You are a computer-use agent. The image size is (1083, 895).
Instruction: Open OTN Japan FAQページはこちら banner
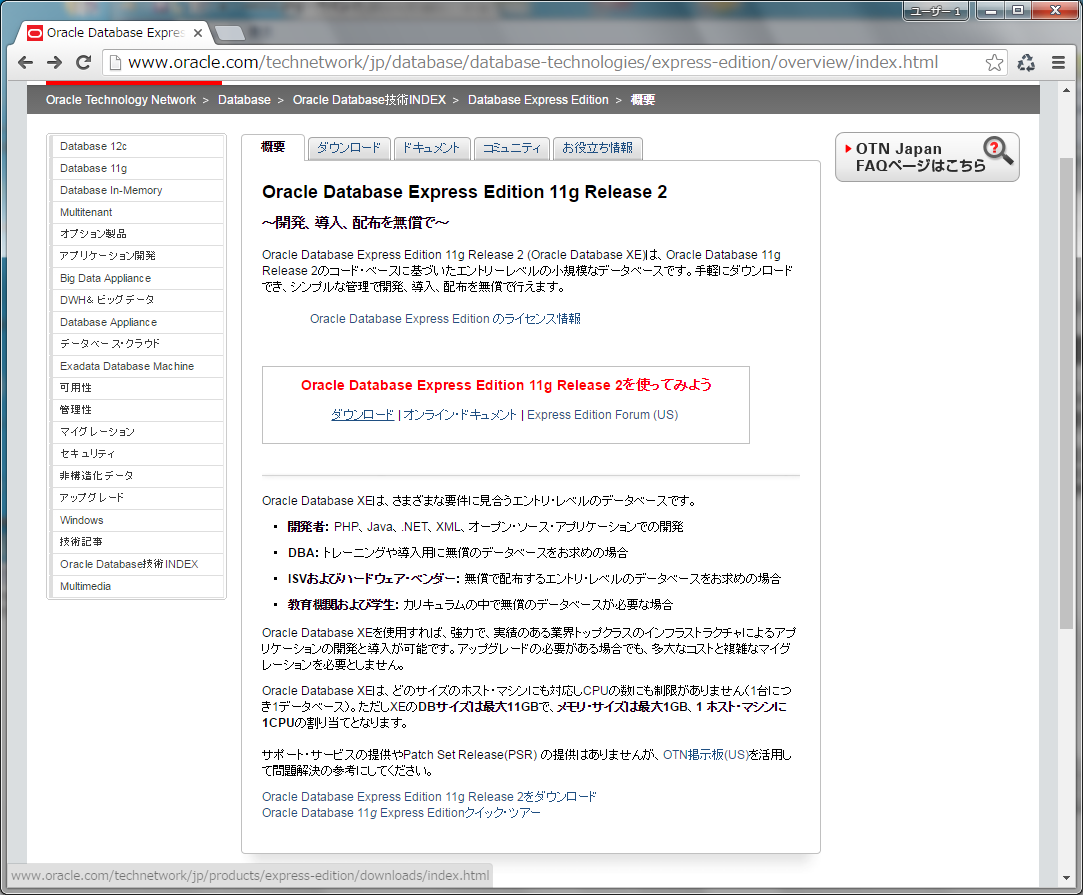[927, 157]
